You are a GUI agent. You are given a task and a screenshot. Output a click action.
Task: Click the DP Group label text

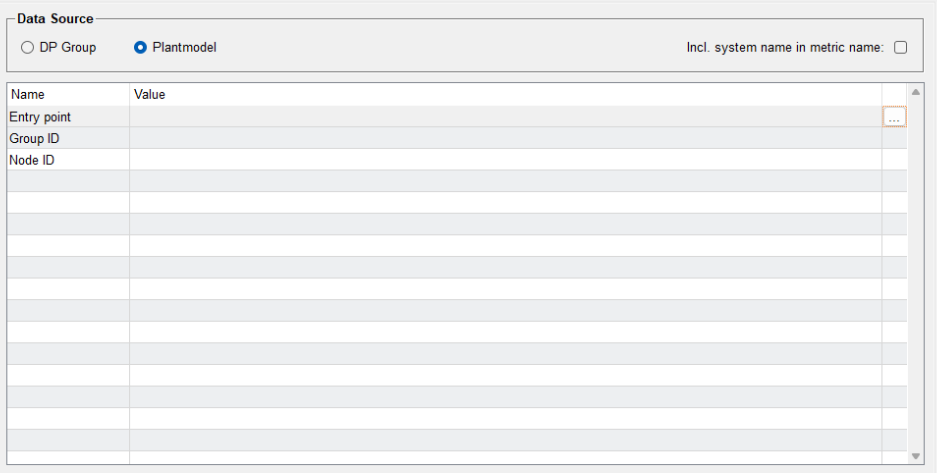tap(68, 47)
